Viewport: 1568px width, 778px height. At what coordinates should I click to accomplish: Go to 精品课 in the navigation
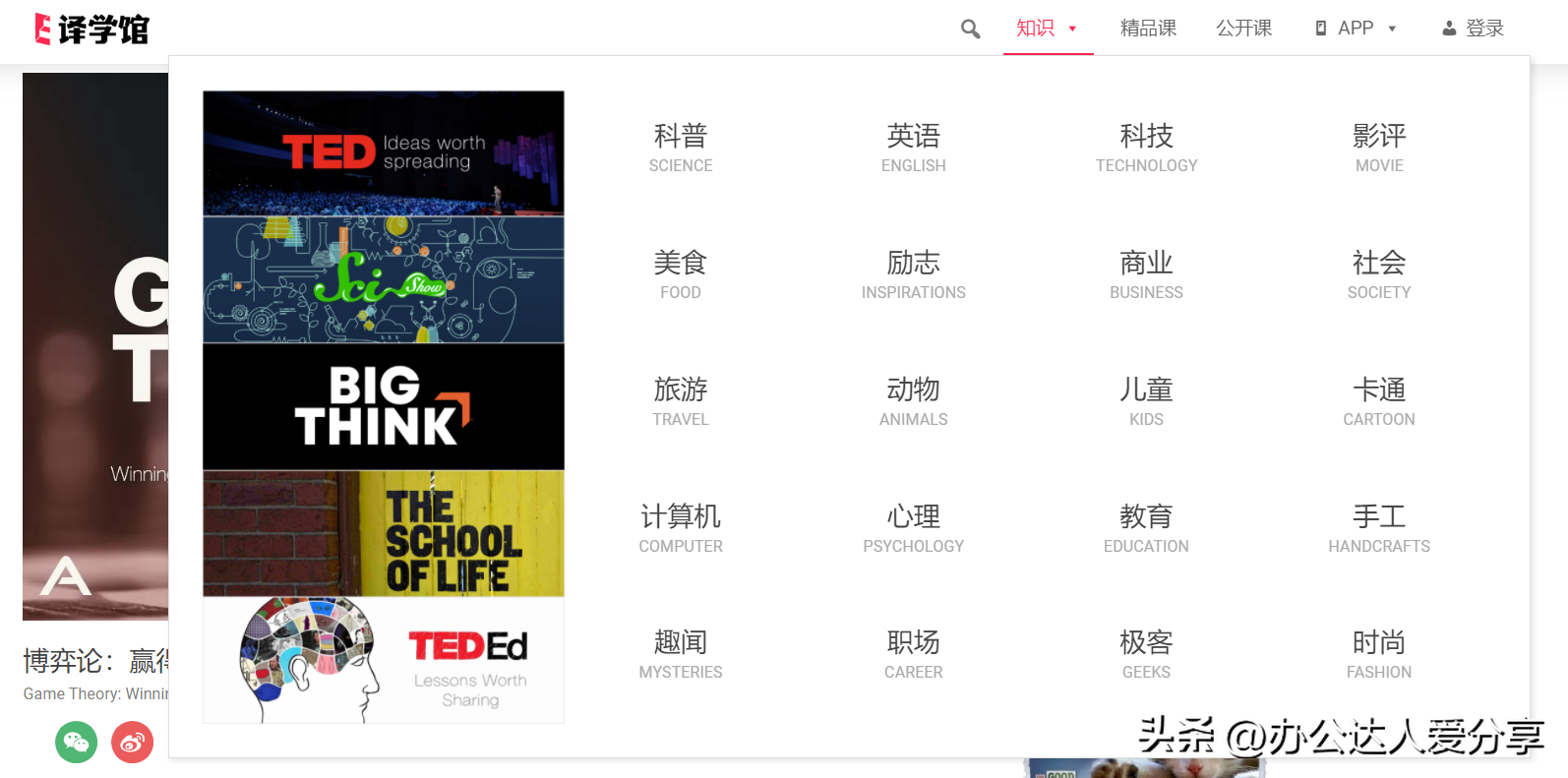click(x=1148, y=29)
